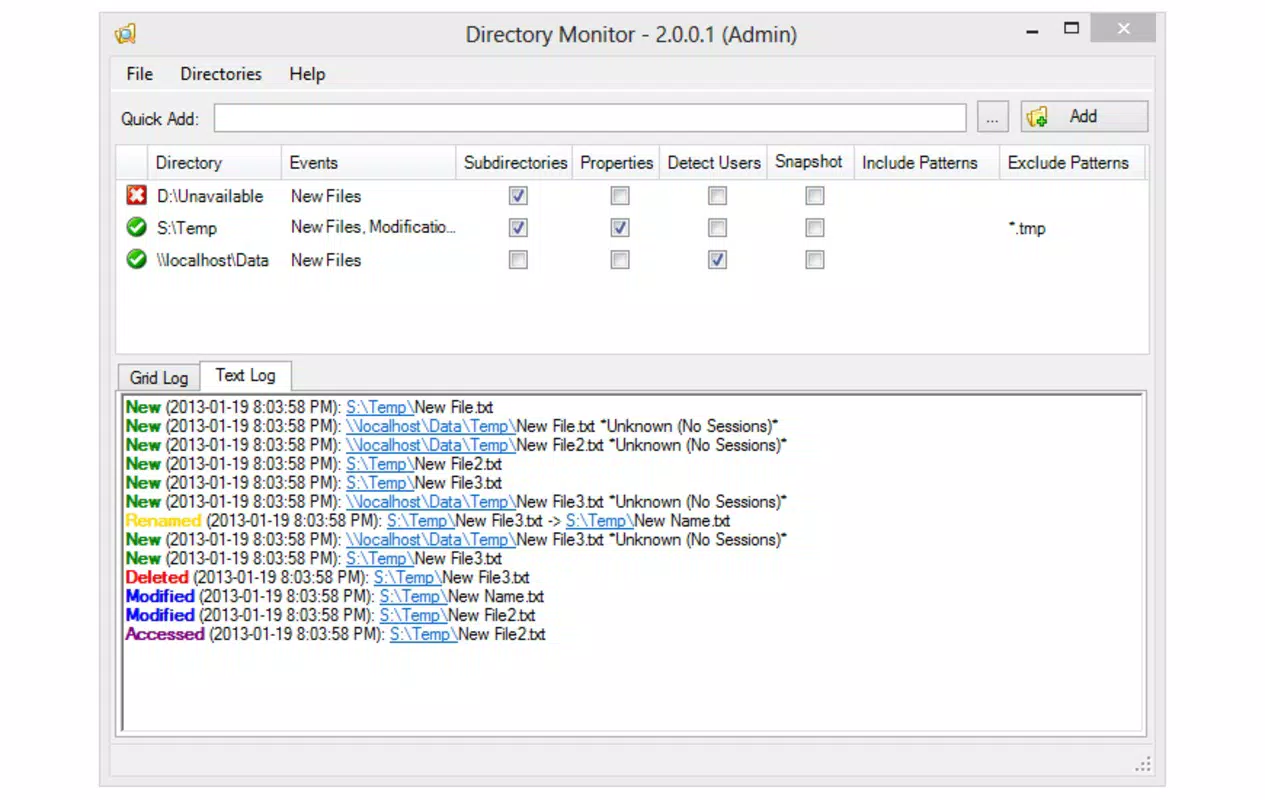This screenshot has height=800, width=1265.
Task: Click the Exclude Patterns column header
Action: point(1072,163)
